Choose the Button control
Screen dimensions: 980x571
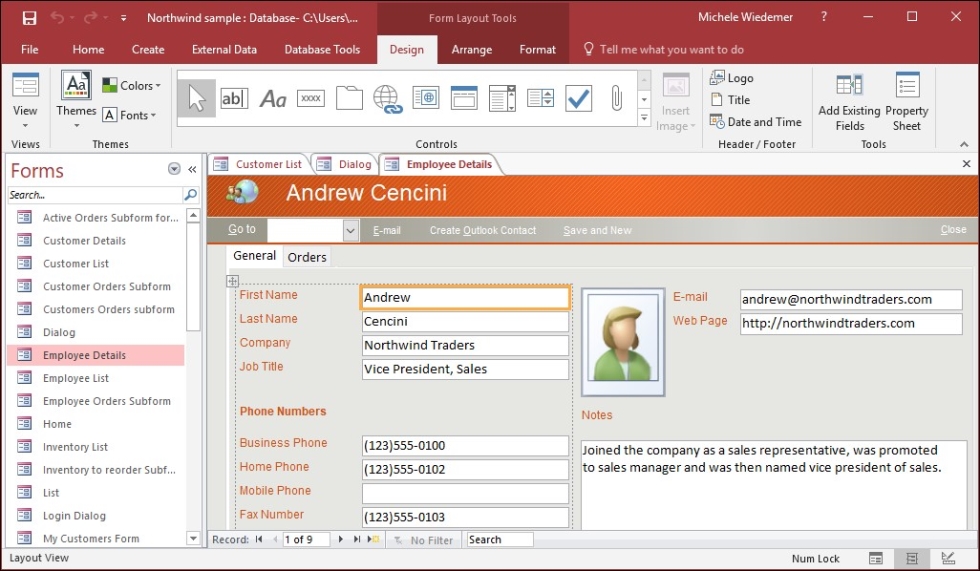point(311,99)
